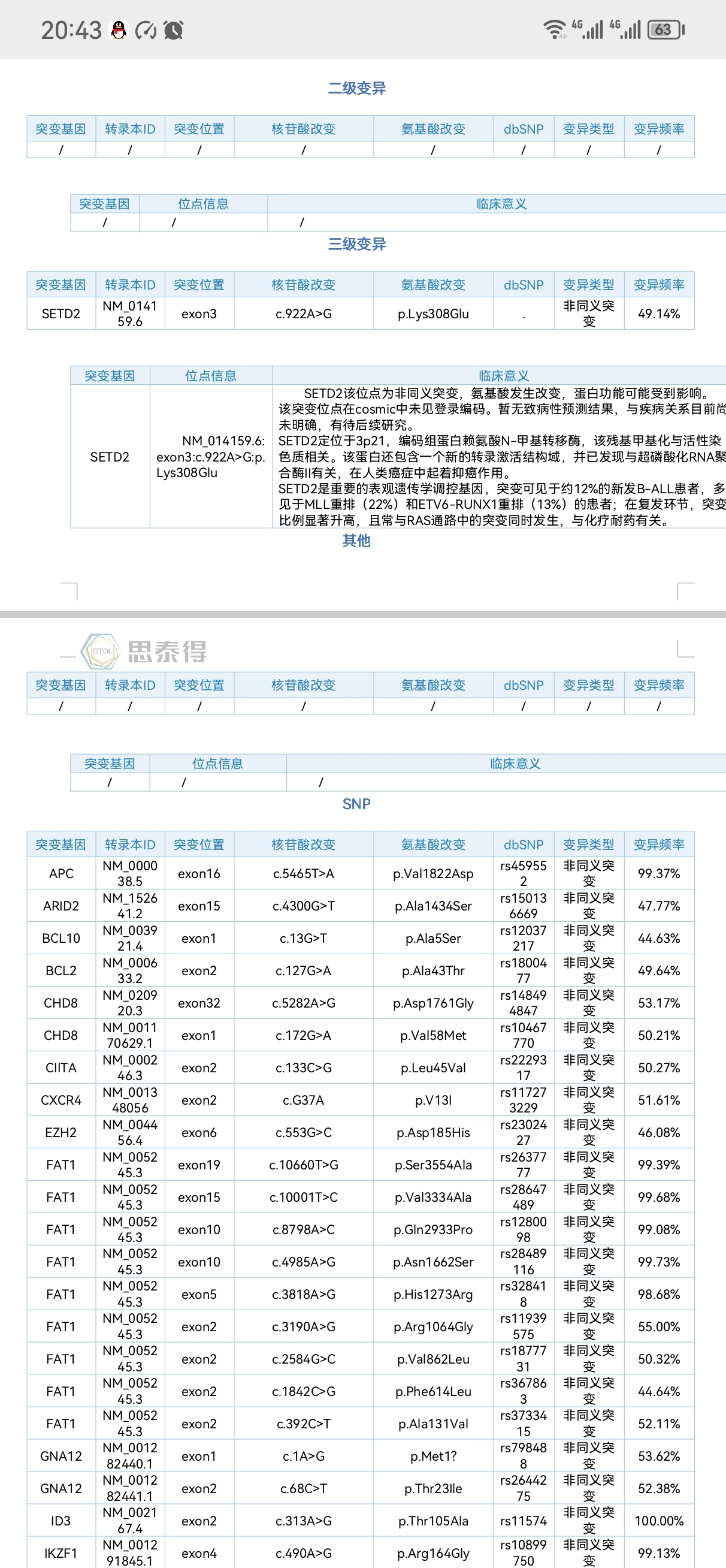
Task: Tap SETD2 gene cell in 三级变异 table
Action: pyautogui.click(x=61, y=313)
